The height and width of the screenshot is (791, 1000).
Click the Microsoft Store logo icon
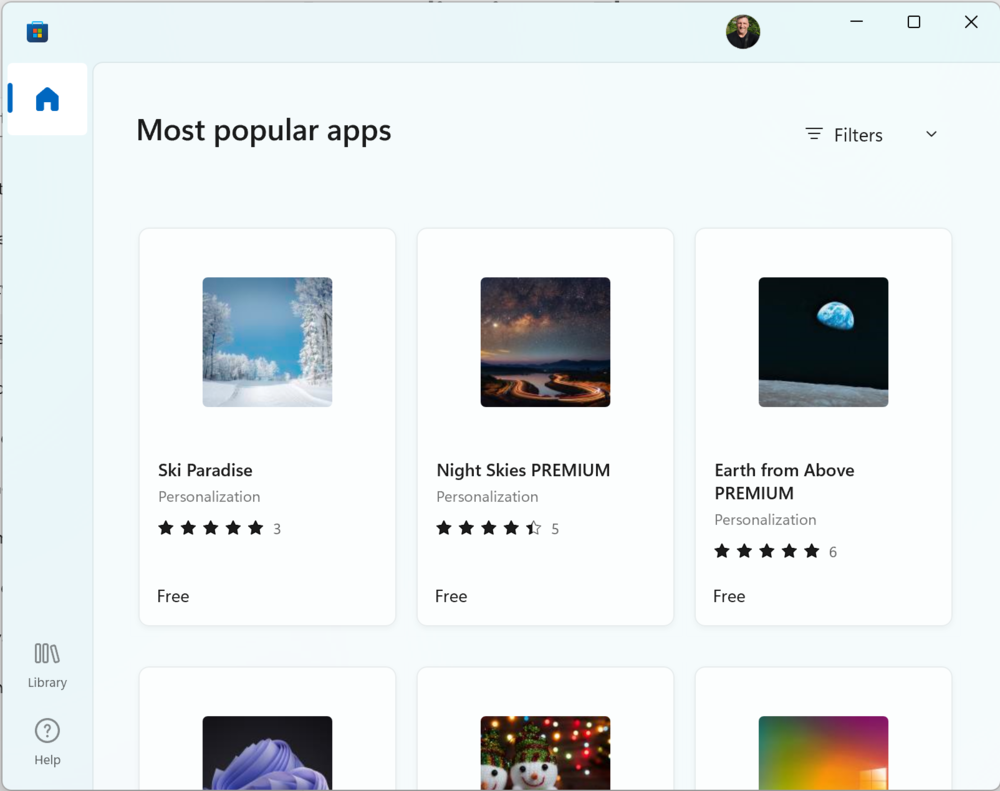coord(37,32)
